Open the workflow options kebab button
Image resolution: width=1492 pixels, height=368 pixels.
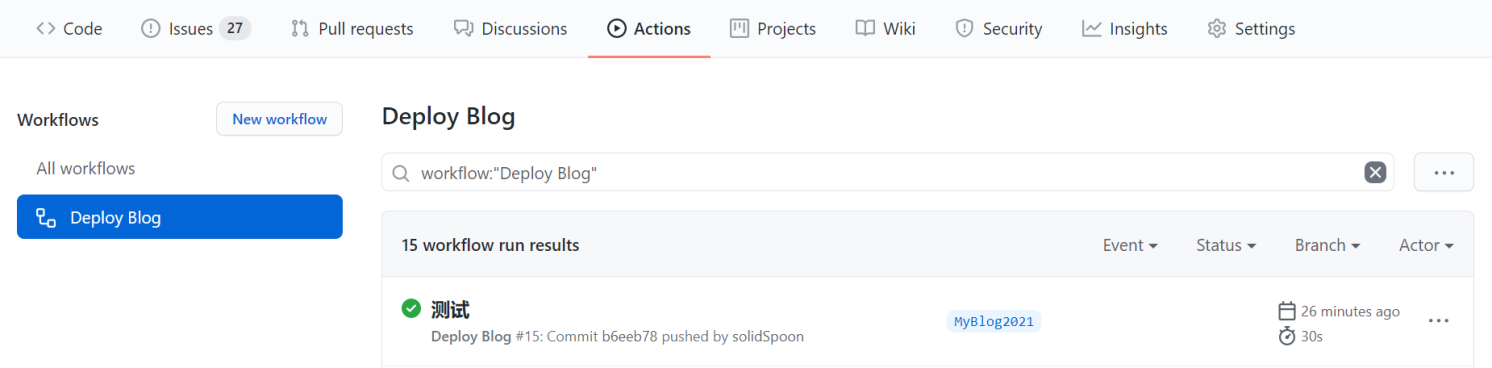pyautogui.click(x=1443, y=172)
